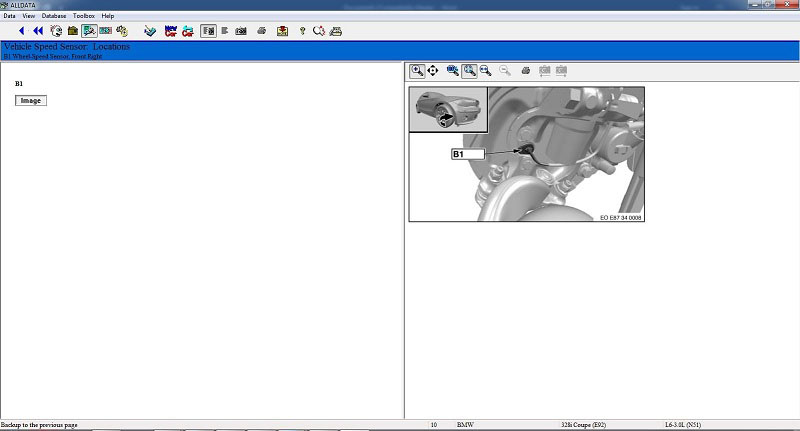This screenshot has width=800, height=431.
Task: Click the Image button under B1
Action: [x=31, y=101]
